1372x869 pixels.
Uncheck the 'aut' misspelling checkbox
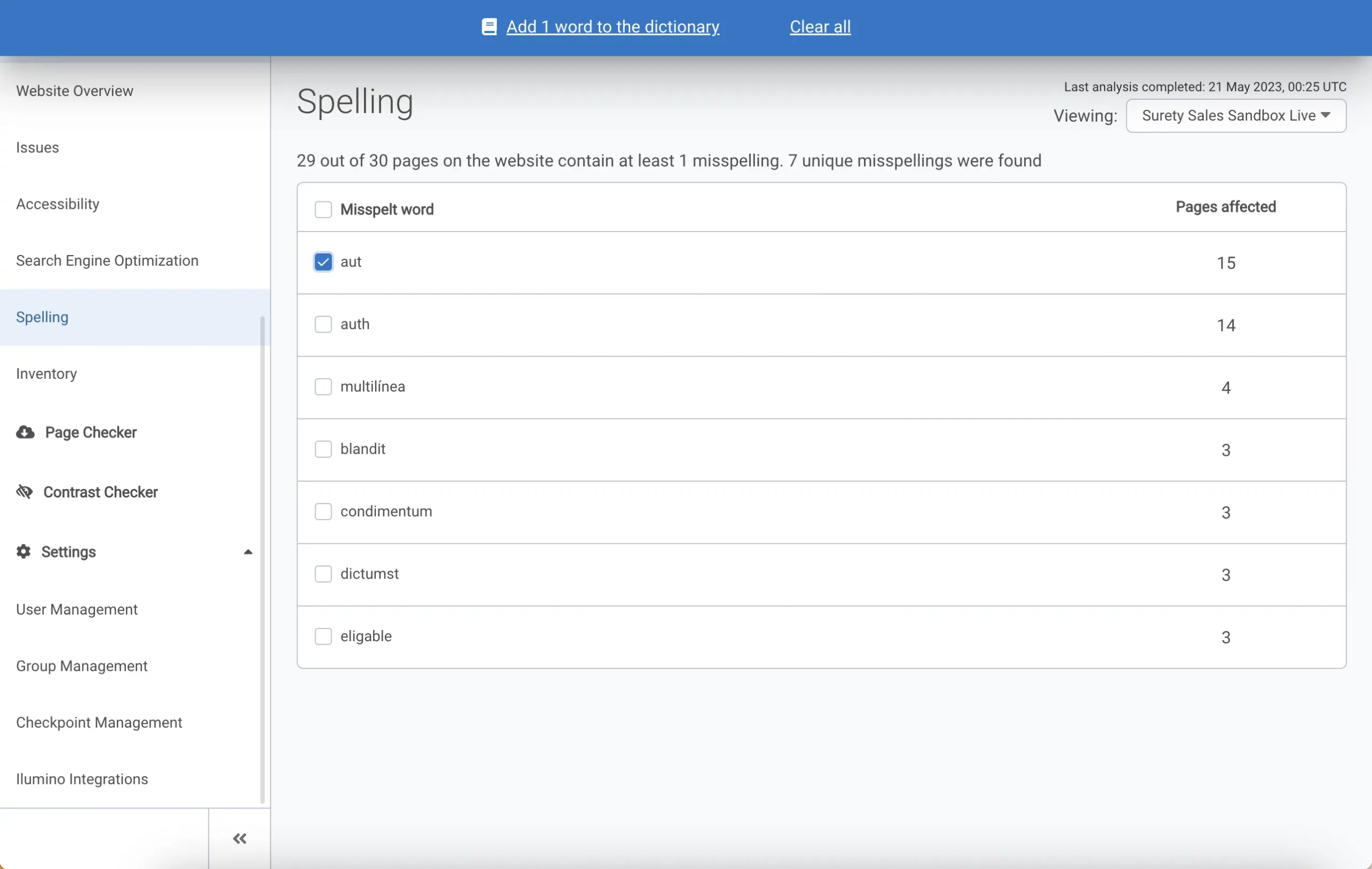pos(323,262)
